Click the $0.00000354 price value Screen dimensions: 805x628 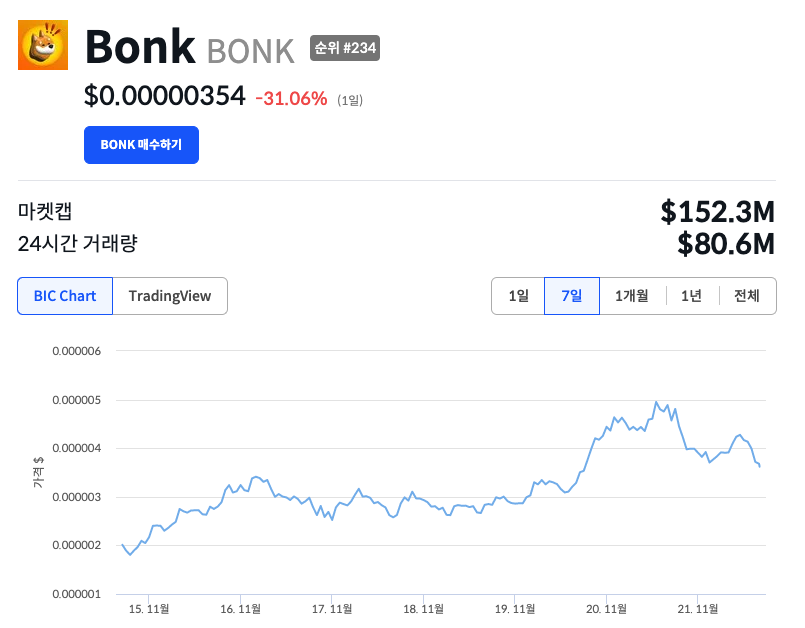pos(165,96)
